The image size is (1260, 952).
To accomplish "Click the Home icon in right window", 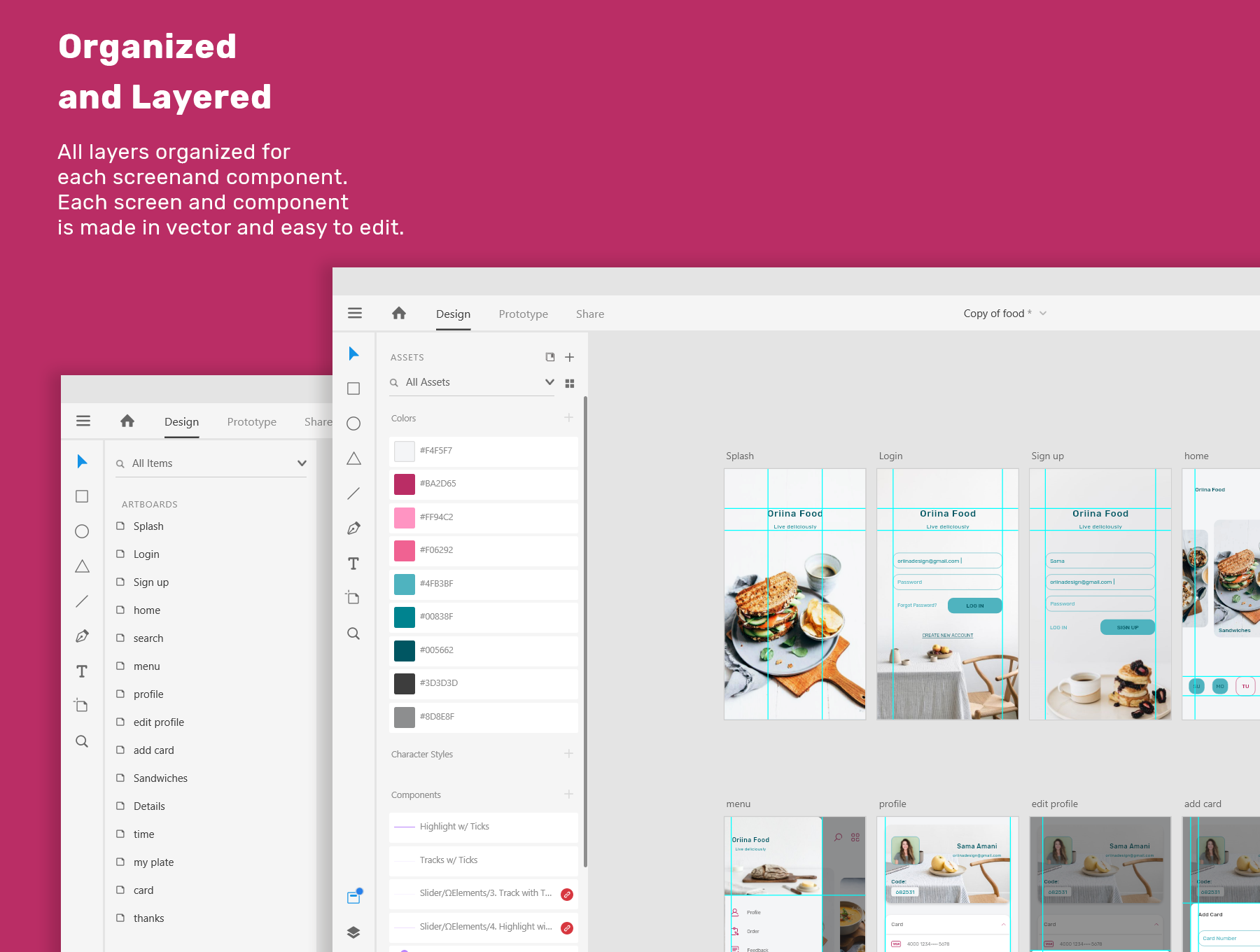I will pos(399,314).
